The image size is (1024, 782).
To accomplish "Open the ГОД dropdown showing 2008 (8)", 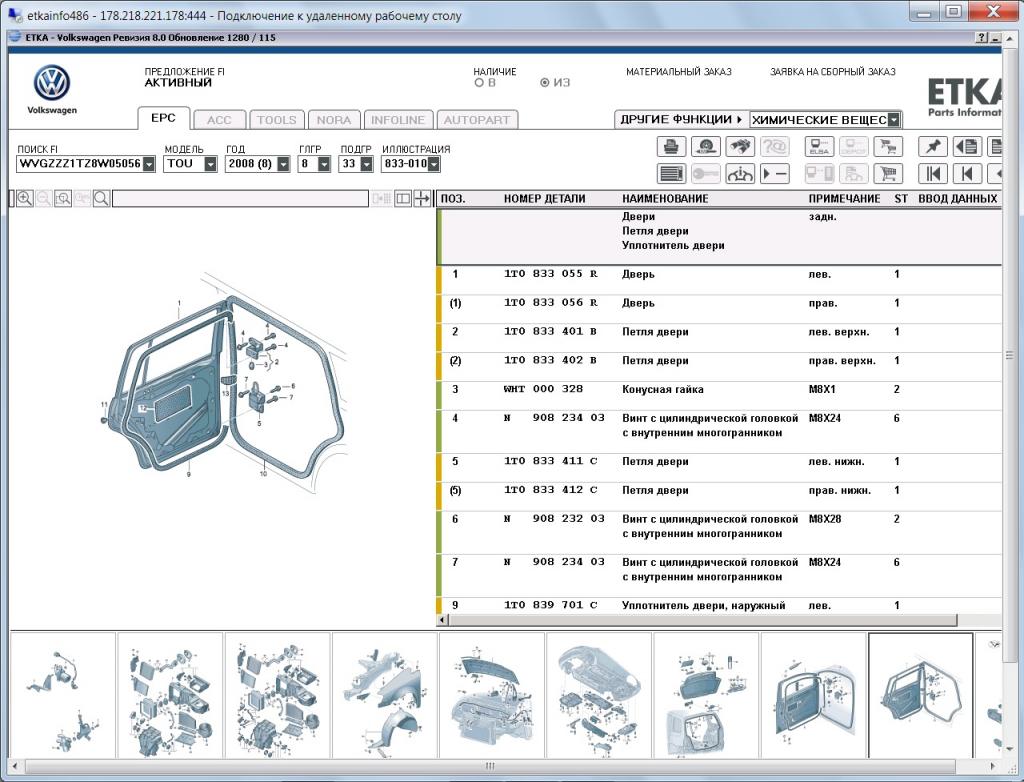I will tap(283, 164).
